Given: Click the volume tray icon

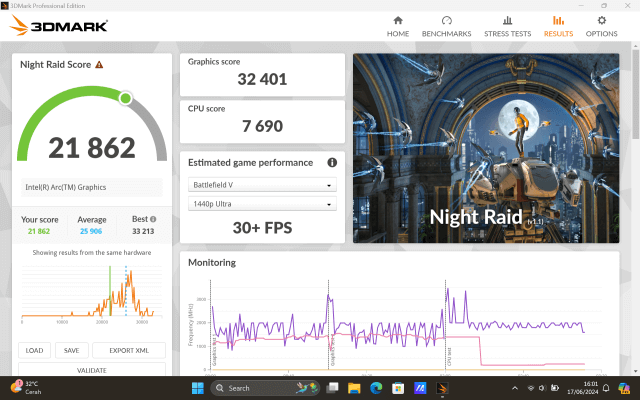Looking at the screenshot, I should pos(542,388).
